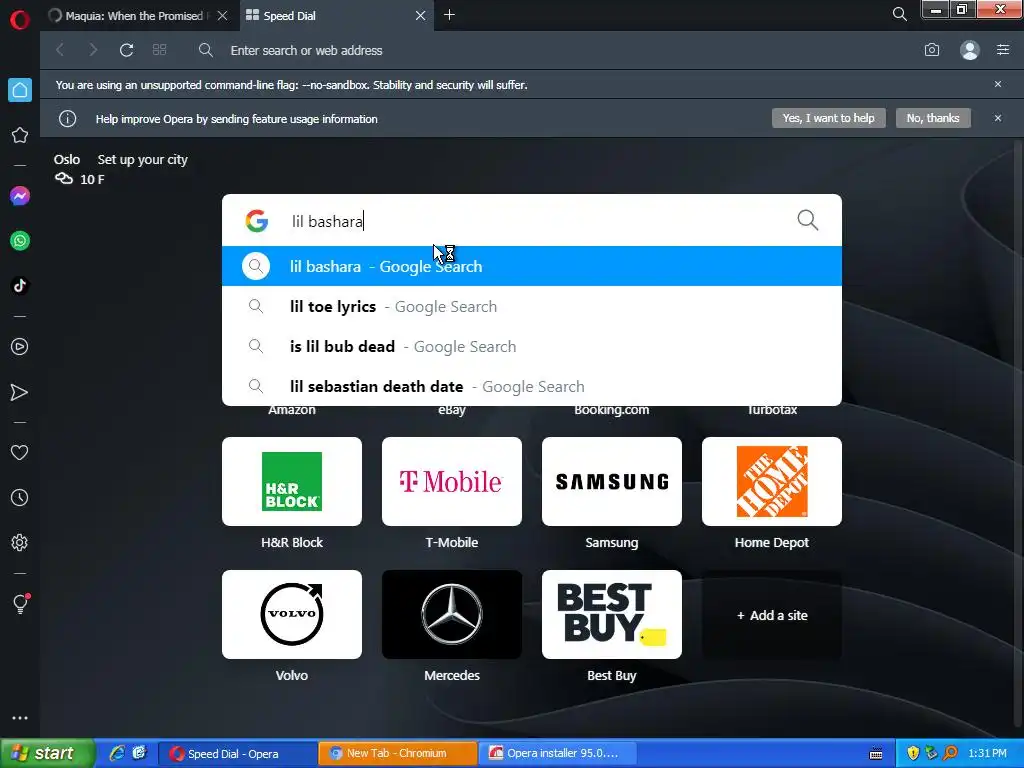Click Speed Dial - Opera taskbar item
The image size is (1024, 768).
[238, 753]
